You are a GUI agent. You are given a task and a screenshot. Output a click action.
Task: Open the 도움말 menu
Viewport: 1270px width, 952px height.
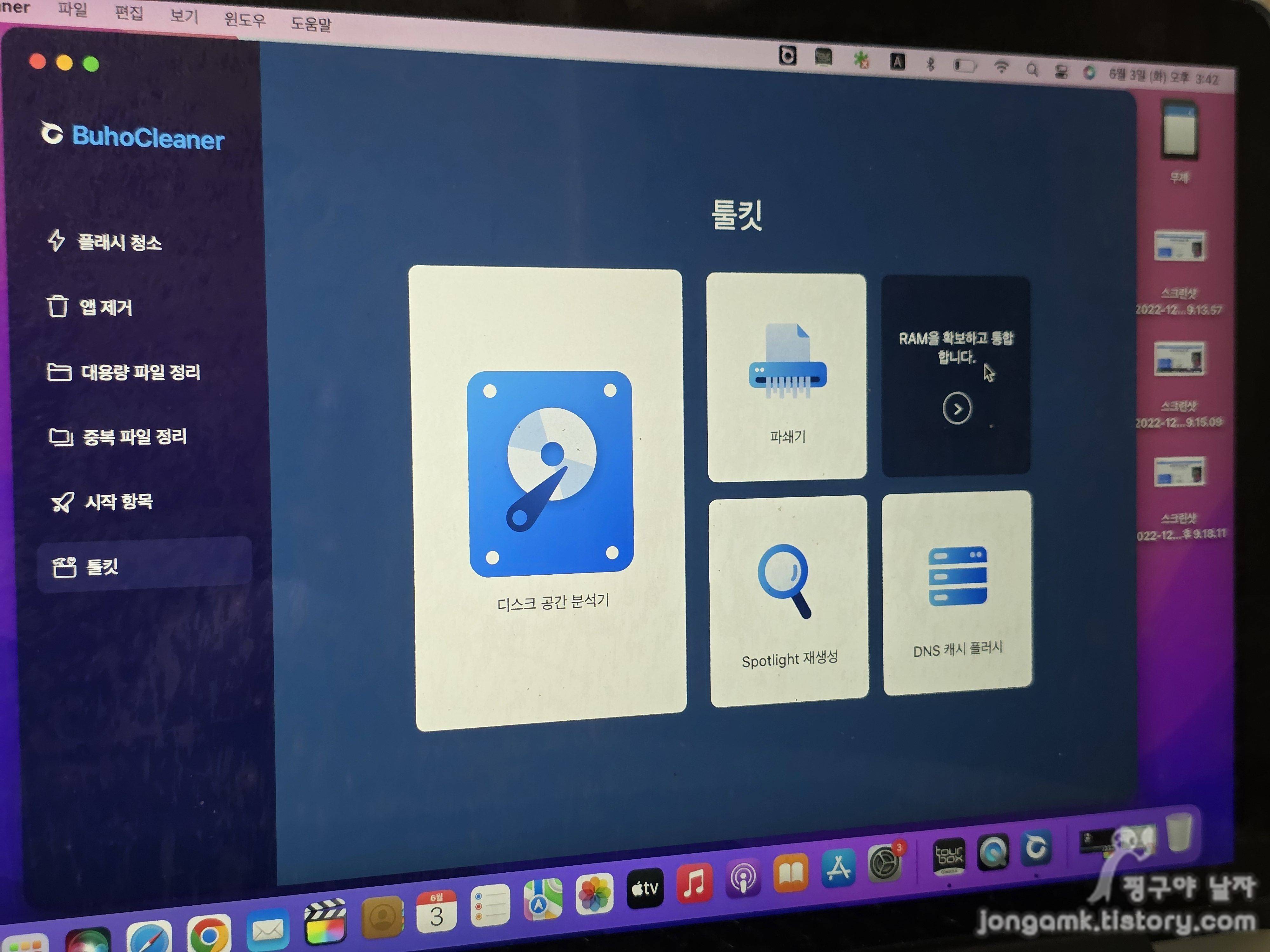tap(311, 23)
